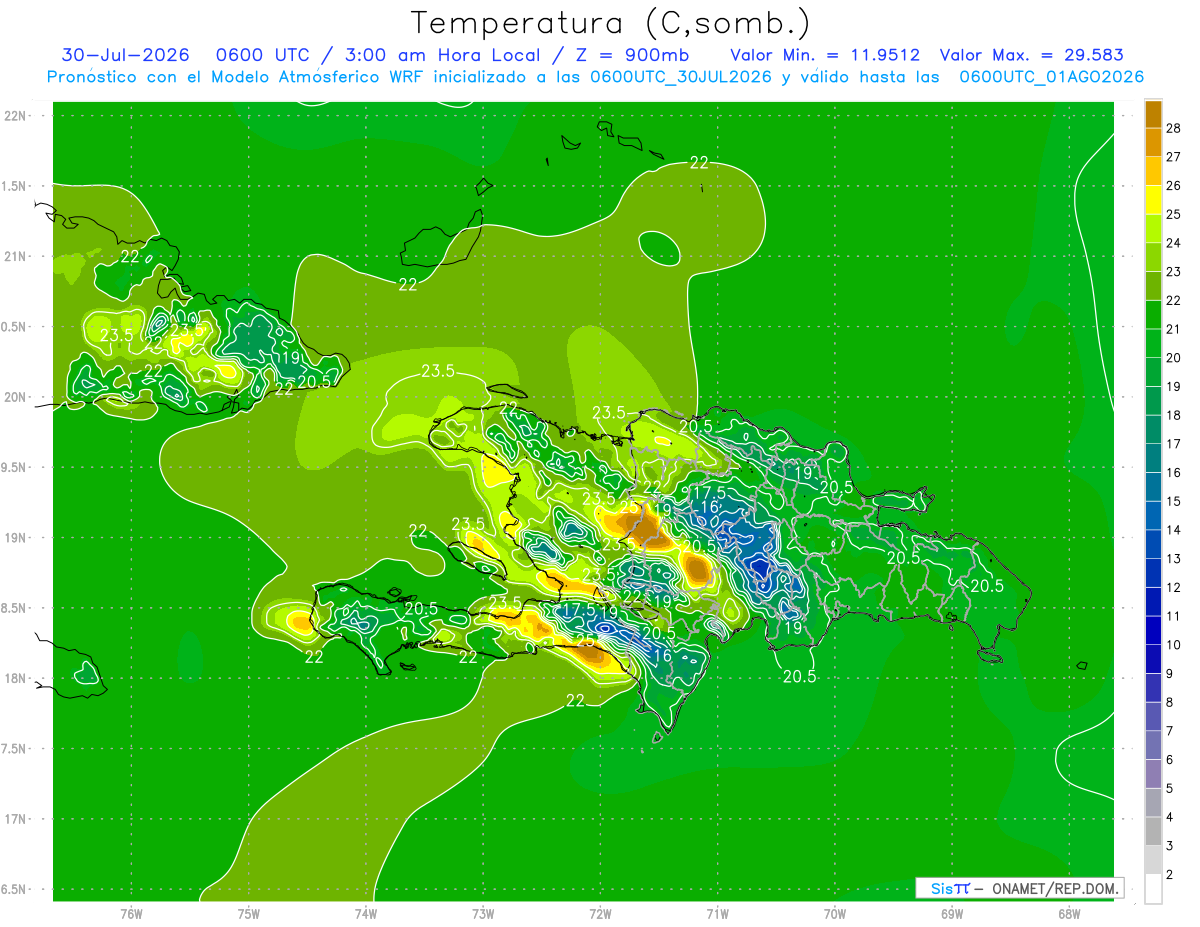
Task: Click latitude axis label "18N"
Action: pyautogui.click(x=16, y=679)
